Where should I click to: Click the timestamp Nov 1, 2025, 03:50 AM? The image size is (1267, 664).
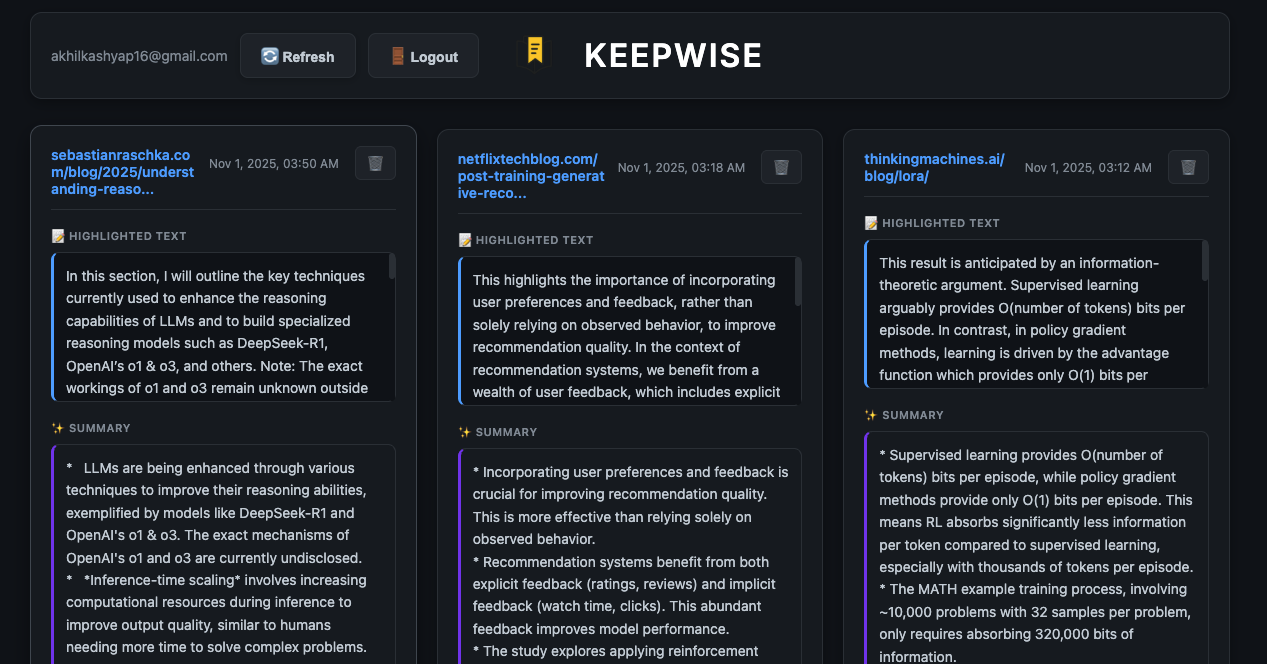click(x=274, y=163)
